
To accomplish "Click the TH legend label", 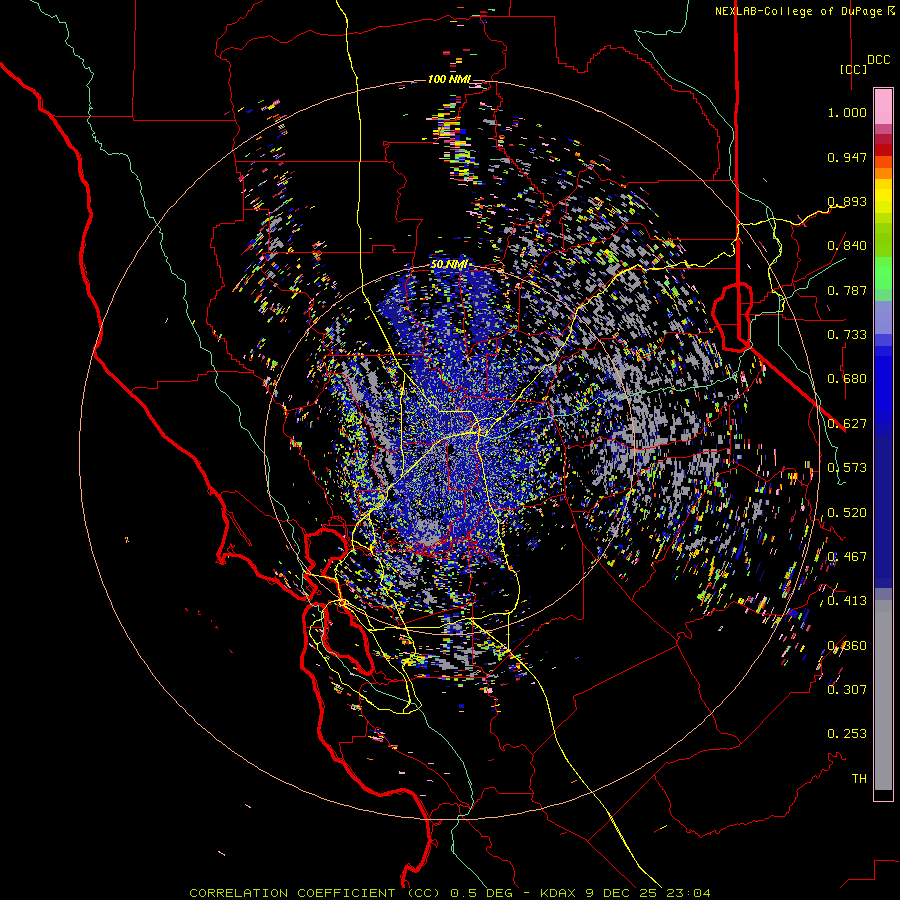I will click(x=859, y=779).
